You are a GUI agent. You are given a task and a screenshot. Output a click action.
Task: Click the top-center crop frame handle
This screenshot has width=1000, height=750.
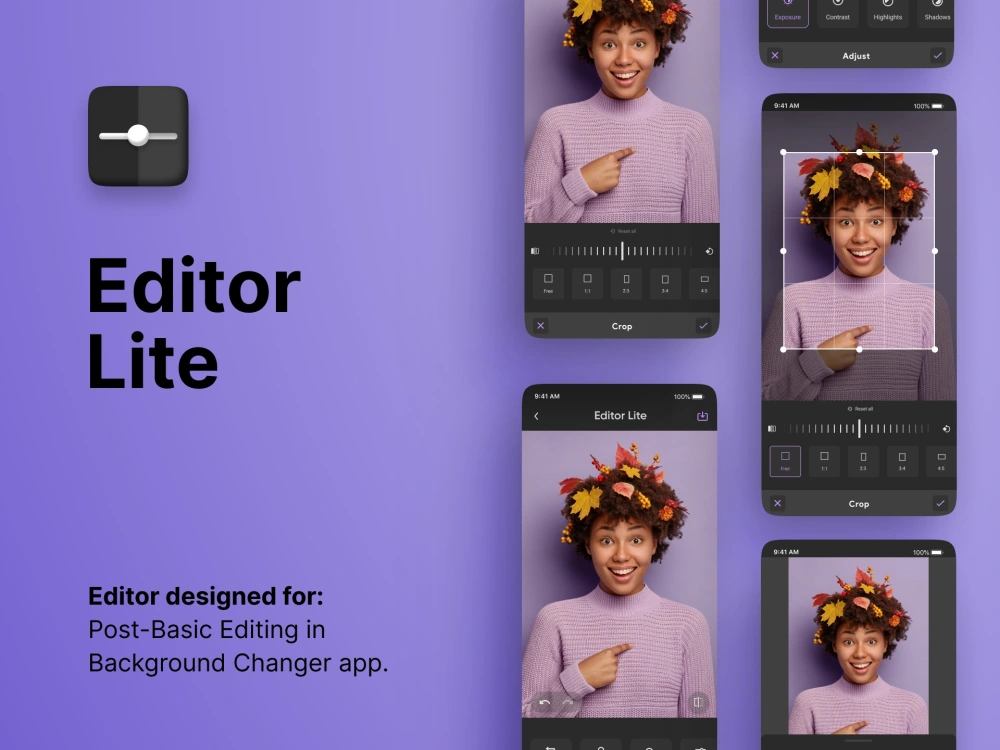859,152
